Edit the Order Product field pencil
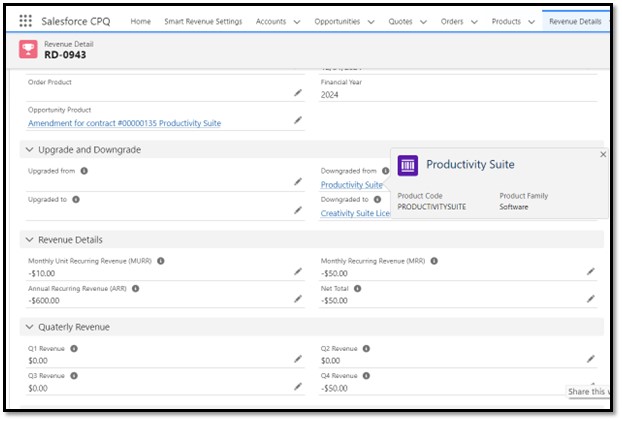Screen dimensions: 622x421 pos(298,93)
